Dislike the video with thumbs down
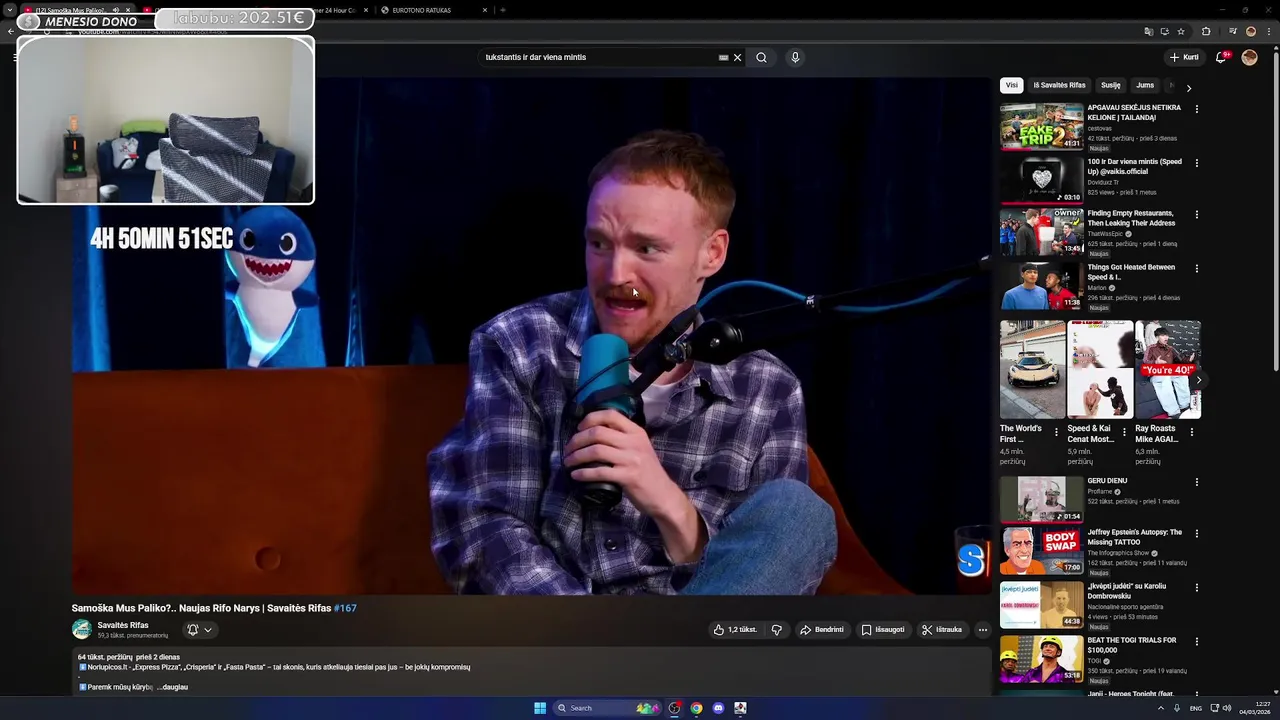 click(x=777, y=630)
